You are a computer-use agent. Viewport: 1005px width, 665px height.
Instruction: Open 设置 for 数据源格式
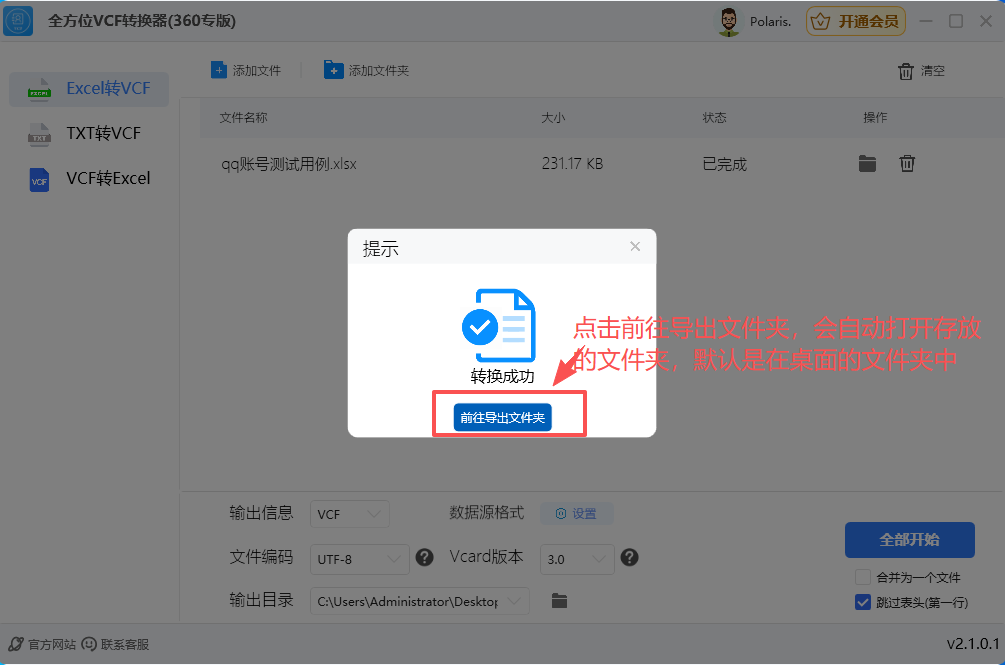point(577,513)
